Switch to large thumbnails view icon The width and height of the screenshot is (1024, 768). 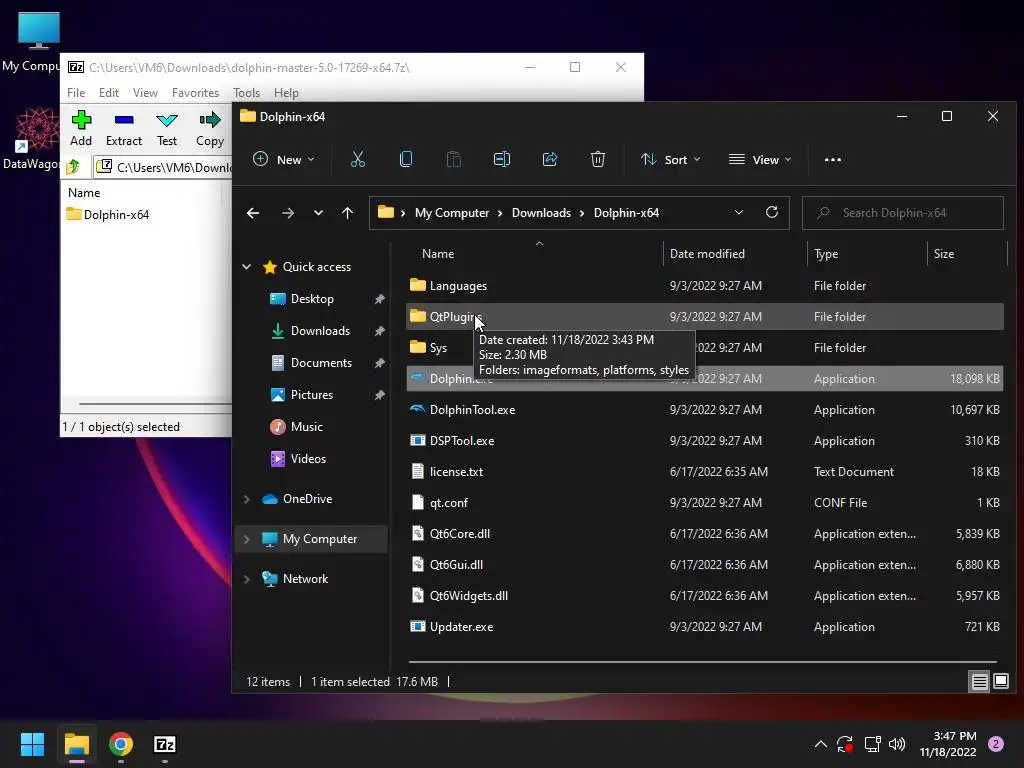[x=1000, y=682]
